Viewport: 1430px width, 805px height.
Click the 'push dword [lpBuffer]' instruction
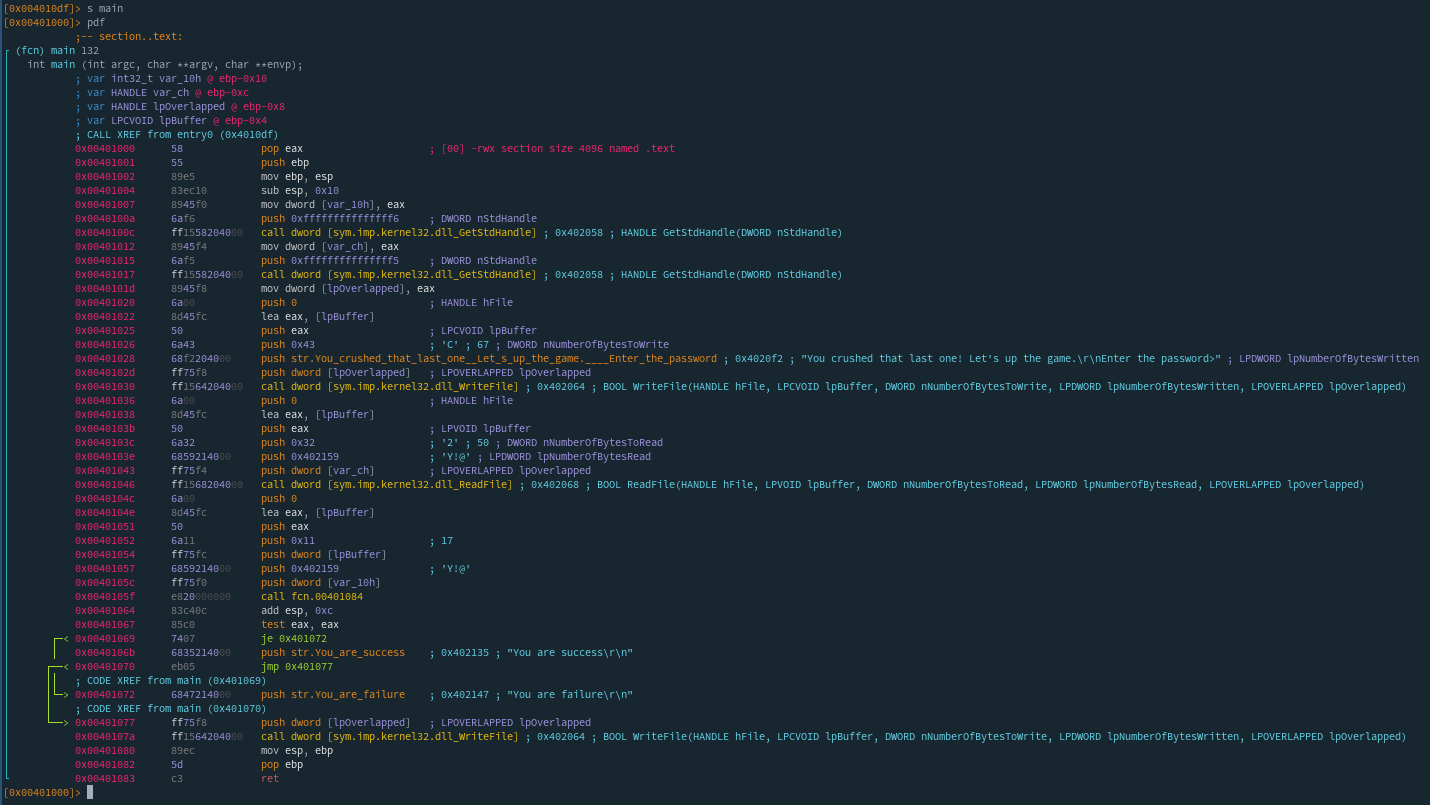coord(324,554)
